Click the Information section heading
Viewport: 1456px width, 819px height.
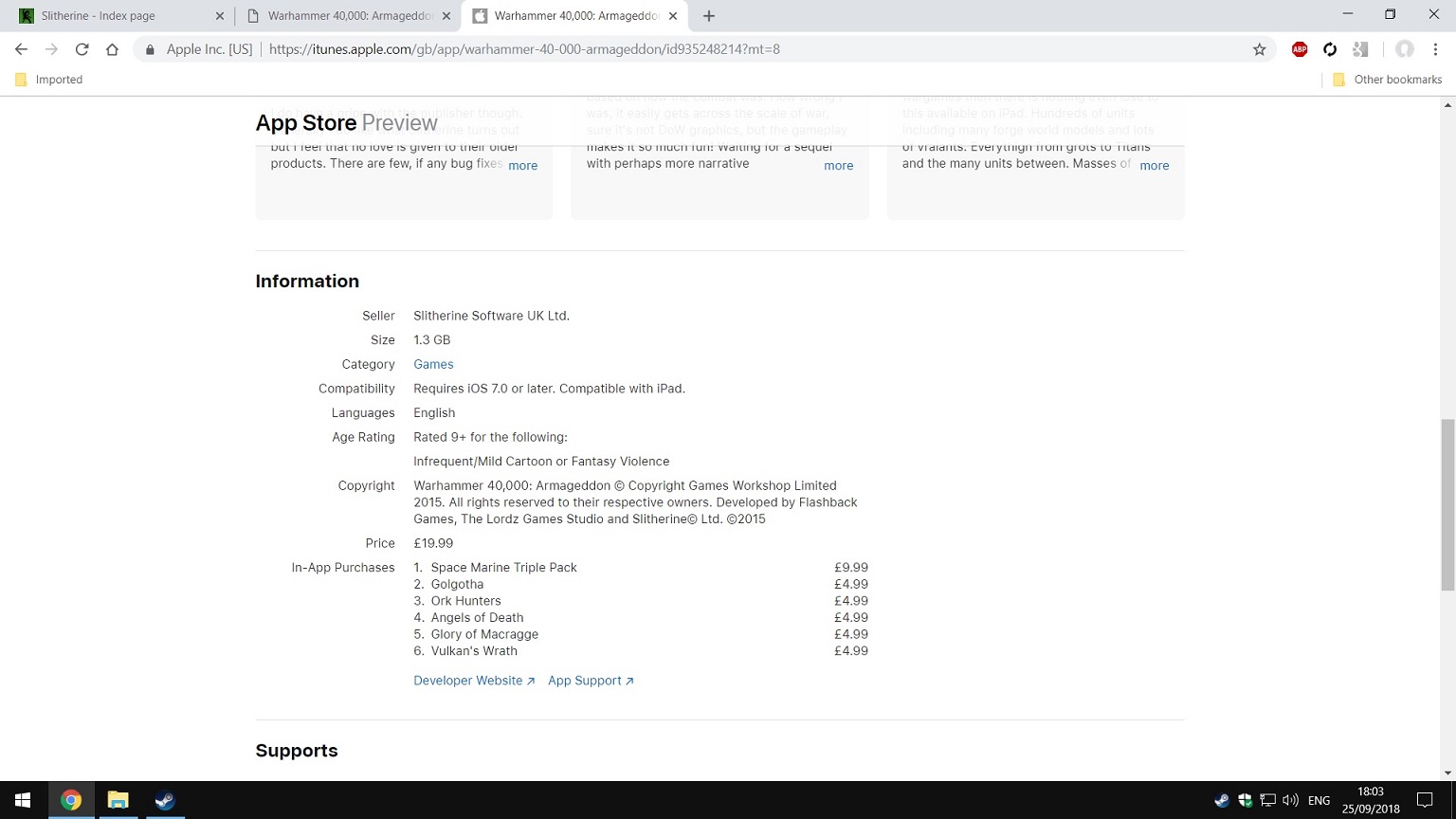(x=307, y=281)
